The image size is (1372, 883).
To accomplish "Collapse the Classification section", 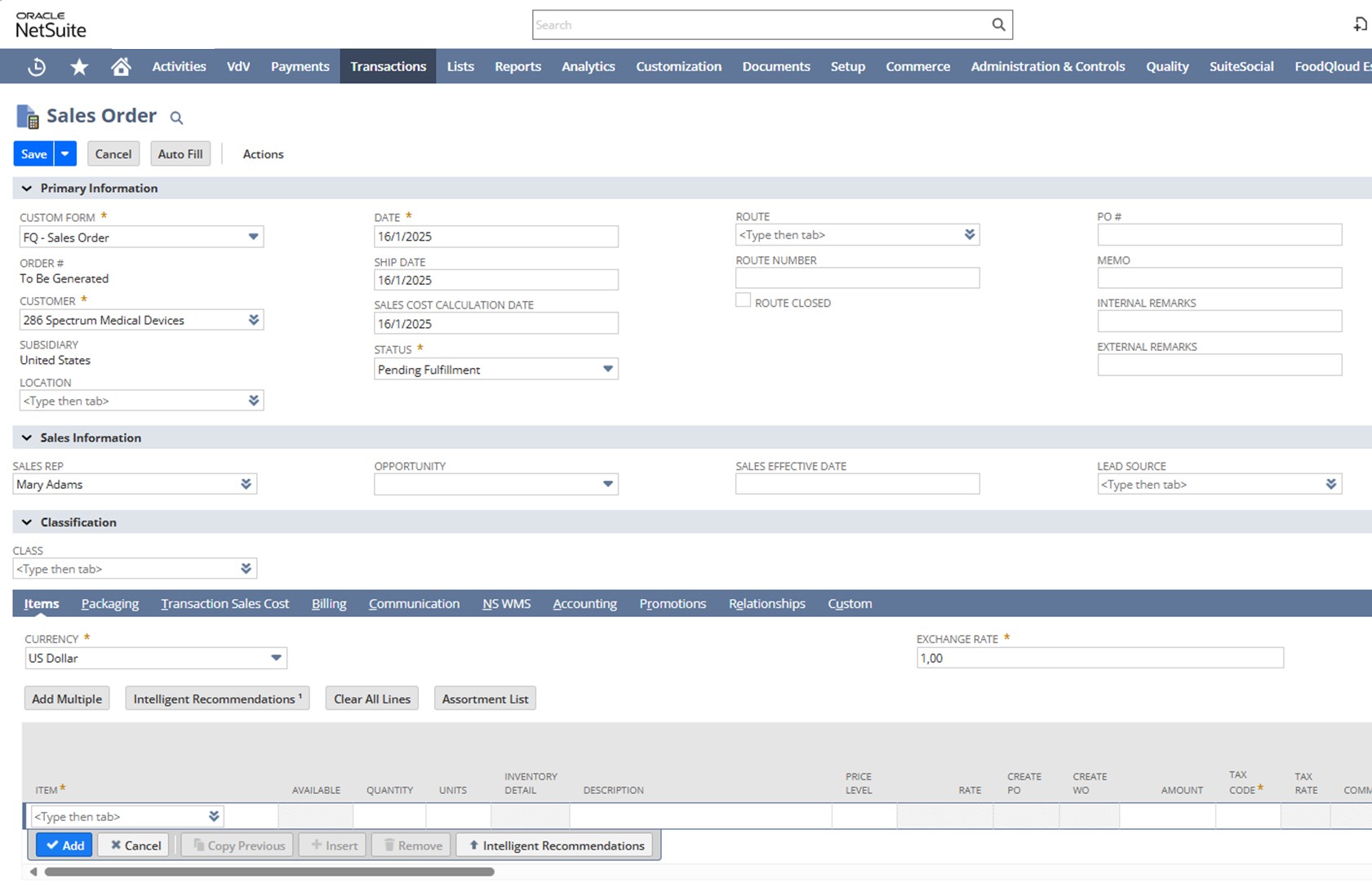I will (27, 522).
